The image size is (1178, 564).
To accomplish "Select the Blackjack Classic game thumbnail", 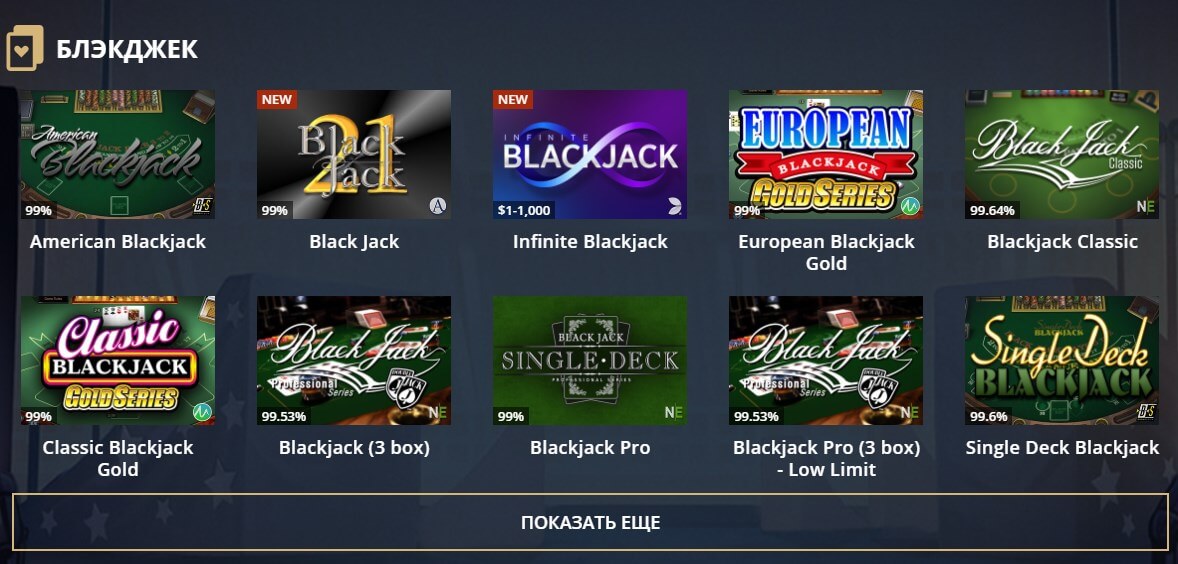I will (1062, 155).
